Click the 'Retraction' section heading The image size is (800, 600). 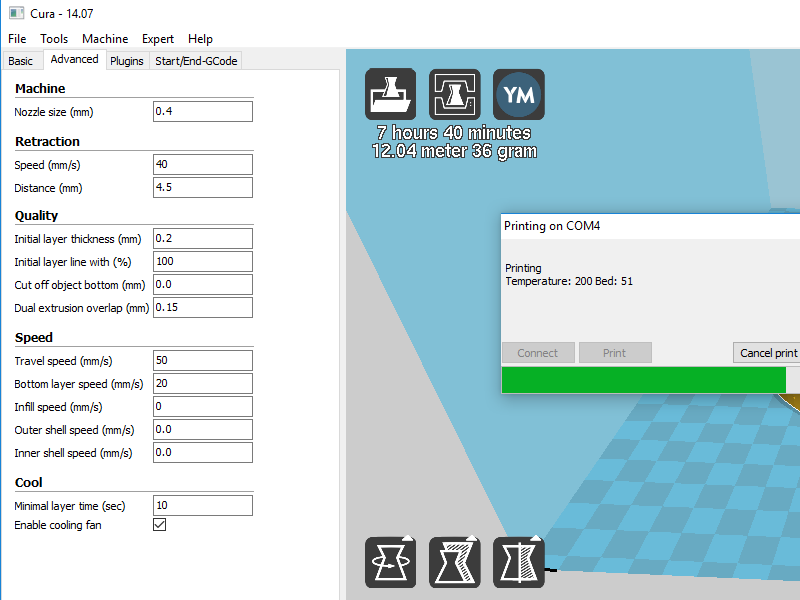pos(47,142)
